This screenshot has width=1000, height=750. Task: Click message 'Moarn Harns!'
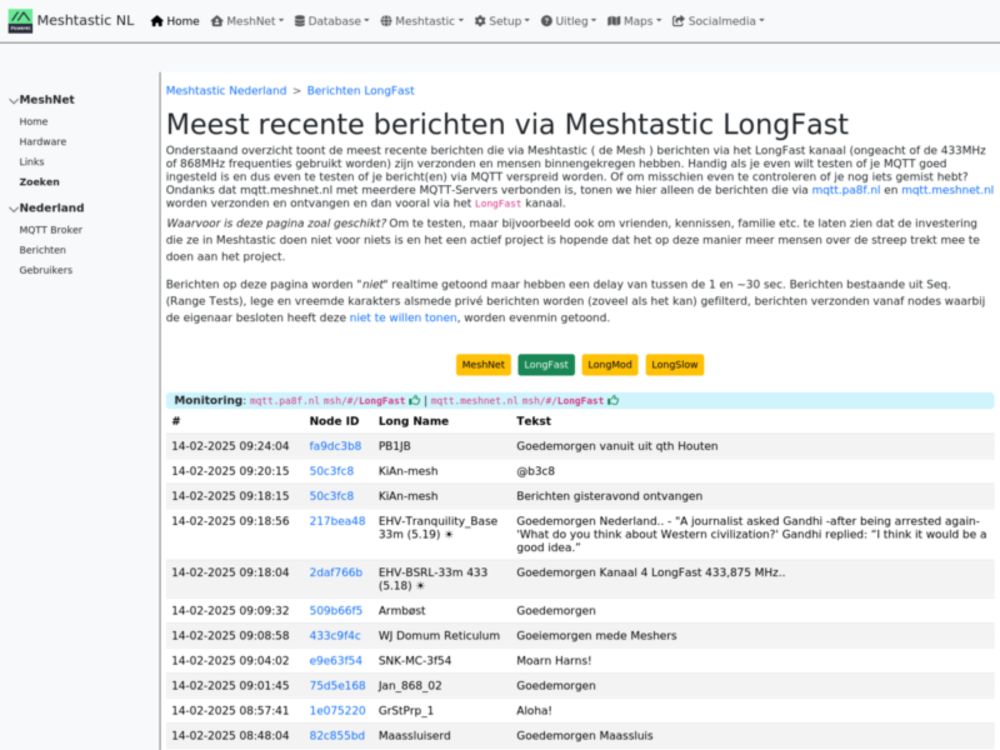[554, 661]
